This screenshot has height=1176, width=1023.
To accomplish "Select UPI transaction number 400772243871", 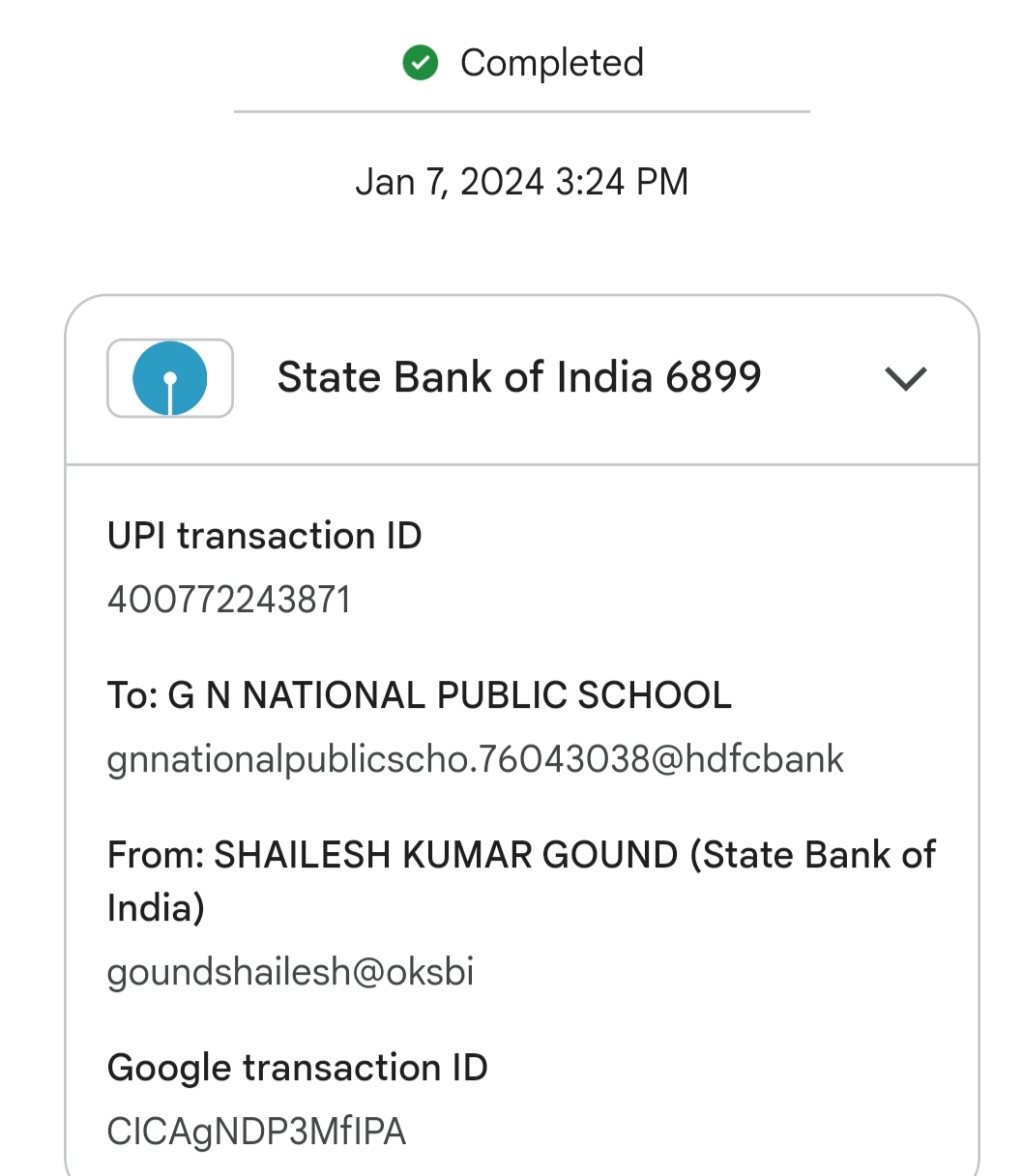I will coord(229,600).
